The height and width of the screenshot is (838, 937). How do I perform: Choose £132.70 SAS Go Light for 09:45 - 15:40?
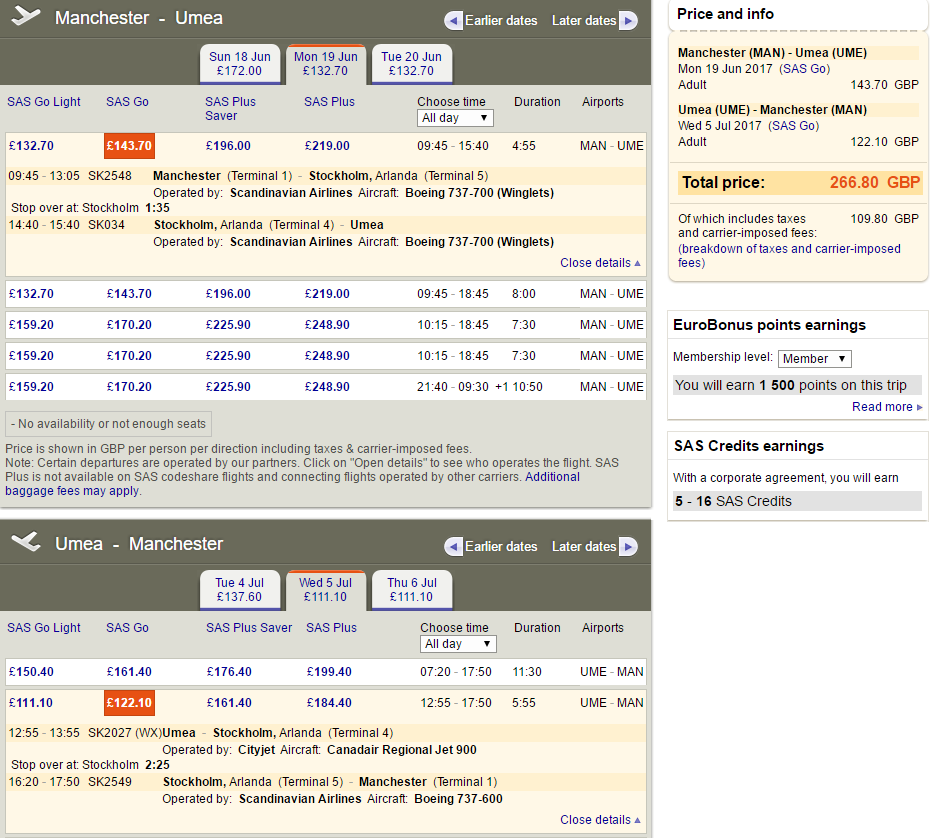pos(31,146)
